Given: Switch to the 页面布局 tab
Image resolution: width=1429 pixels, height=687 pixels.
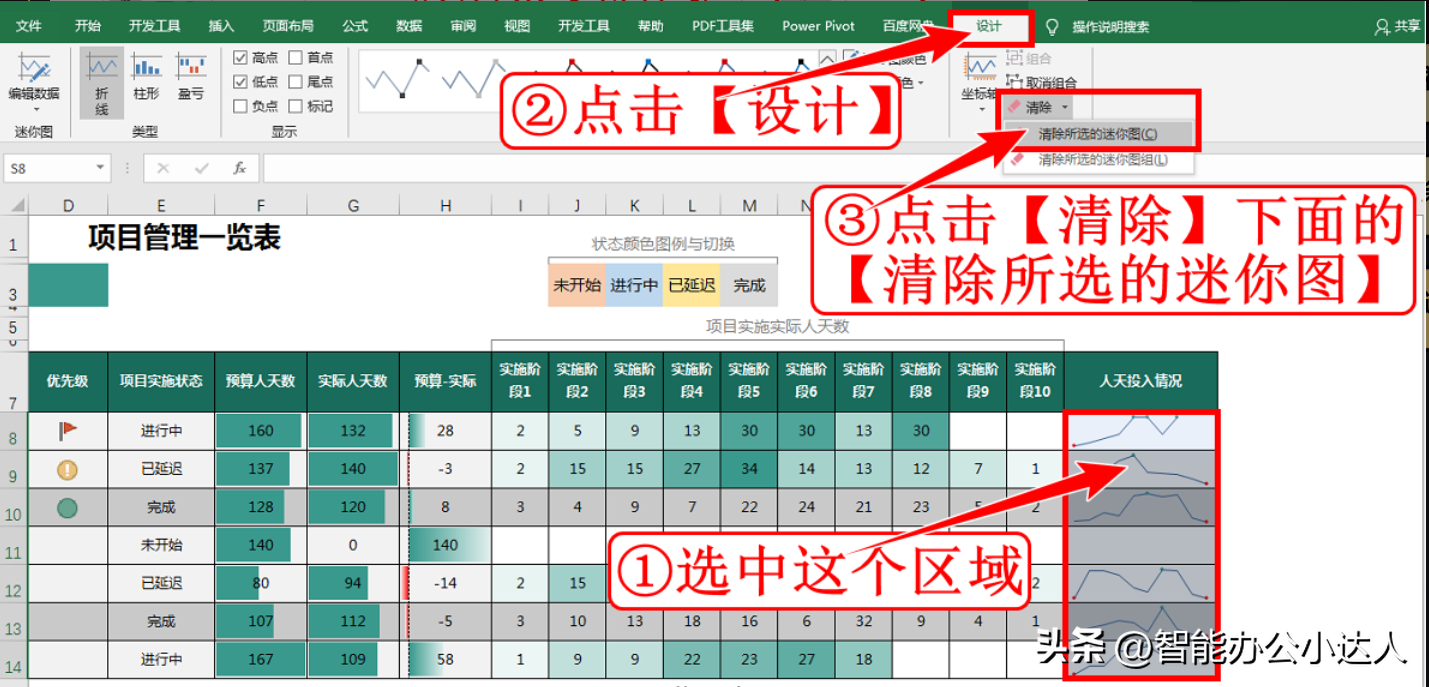Looking at the screenshot, I should tap(288, 26).
